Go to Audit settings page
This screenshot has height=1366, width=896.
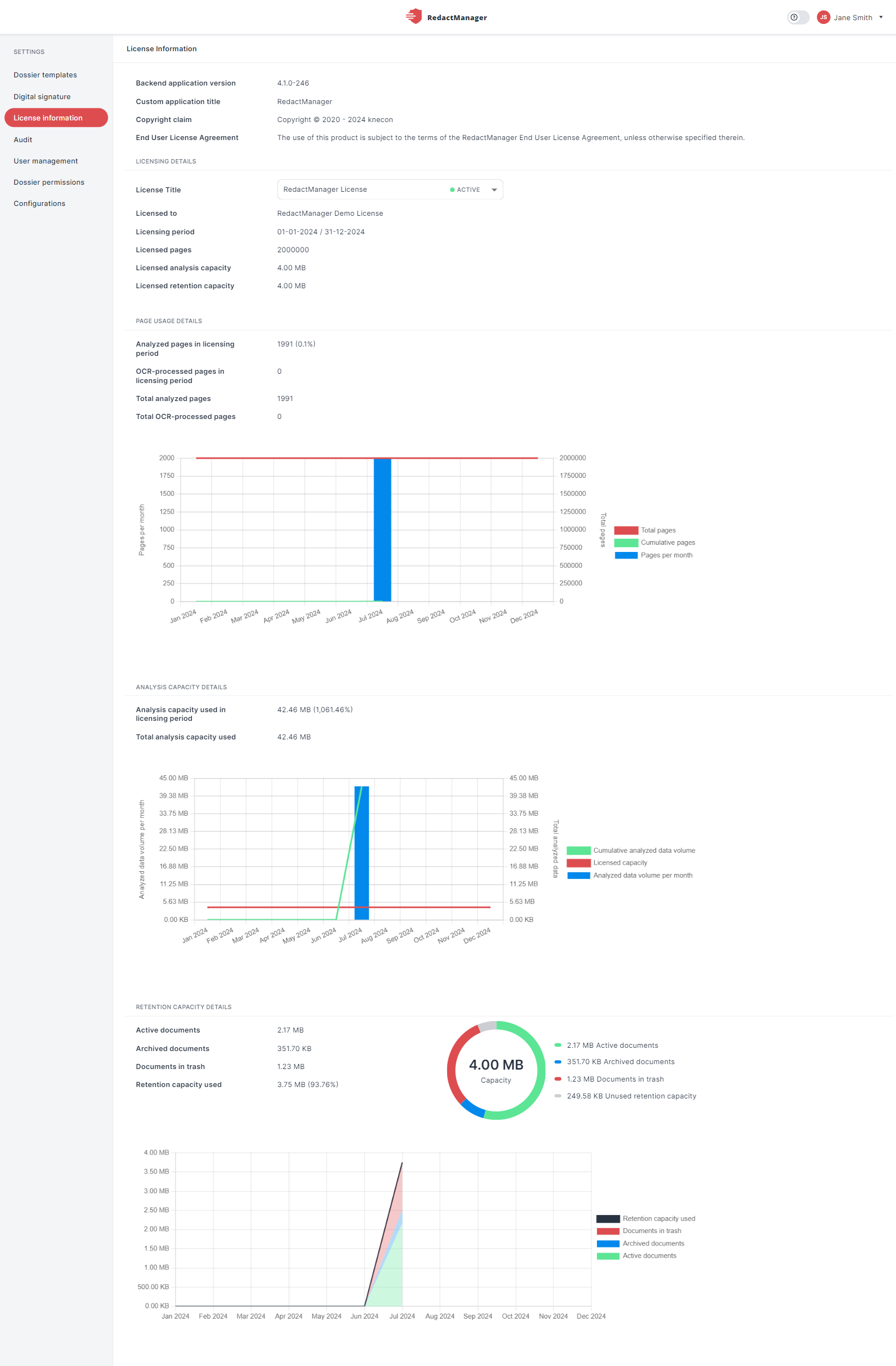tap(23, 139)
